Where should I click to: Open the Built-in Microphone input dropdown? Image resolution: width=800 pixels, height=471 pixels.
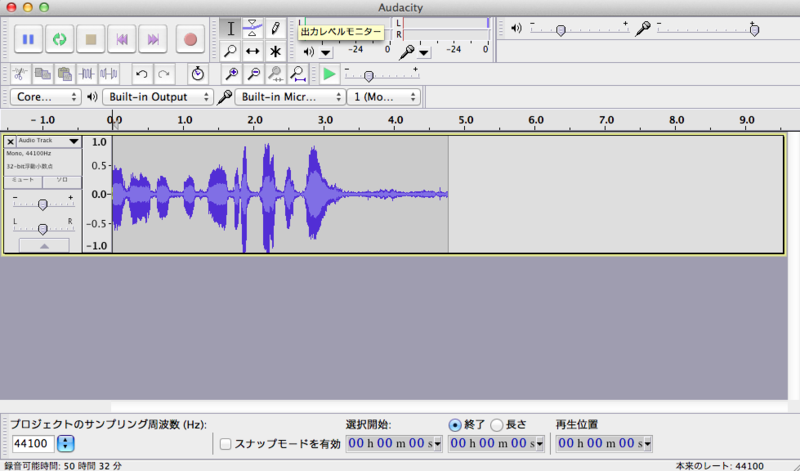tap(290, 97)
